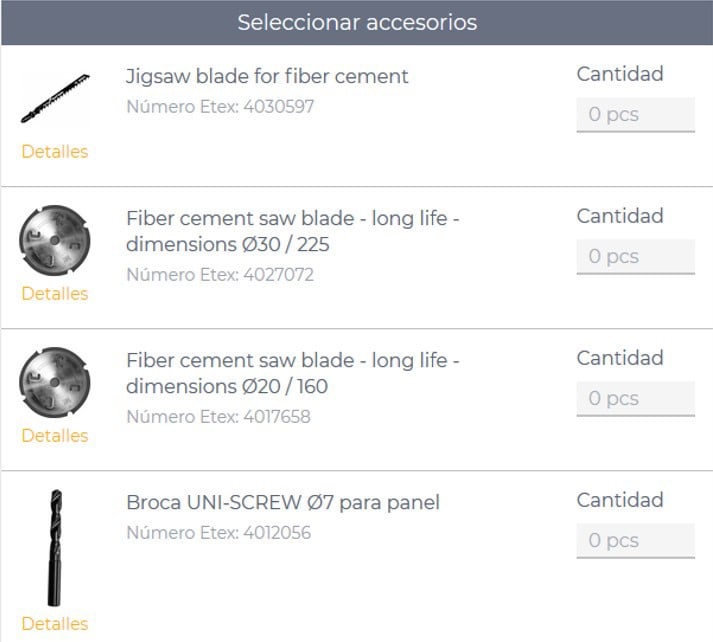Click Etex number 4030597 text
713x642 pixels.
[x=220, y=106]
